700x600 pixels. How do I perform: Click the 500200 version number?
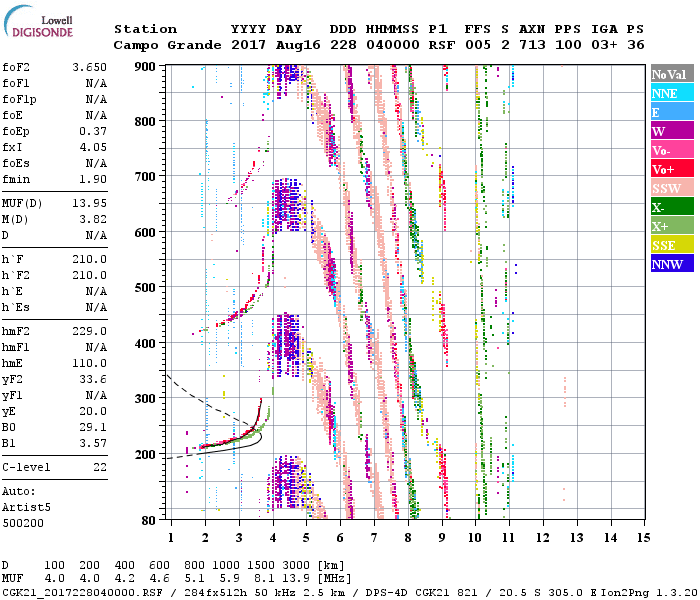pyautogui.click(x=23, y=523)
